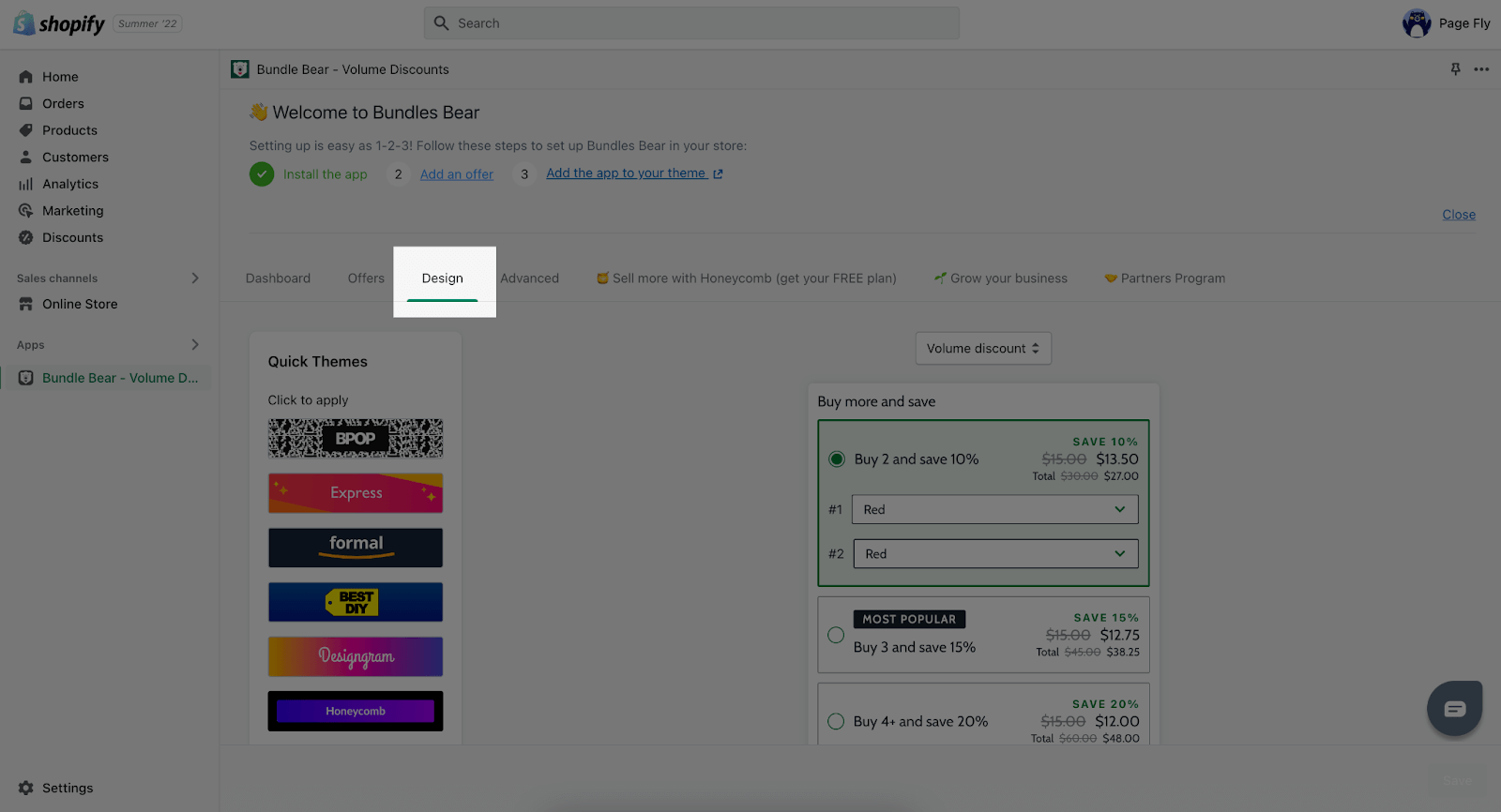Select Buy 3 and save 15% radio
Image resolution: width=1501 pixels, height=812 pixels.
(x=836, y=635)
